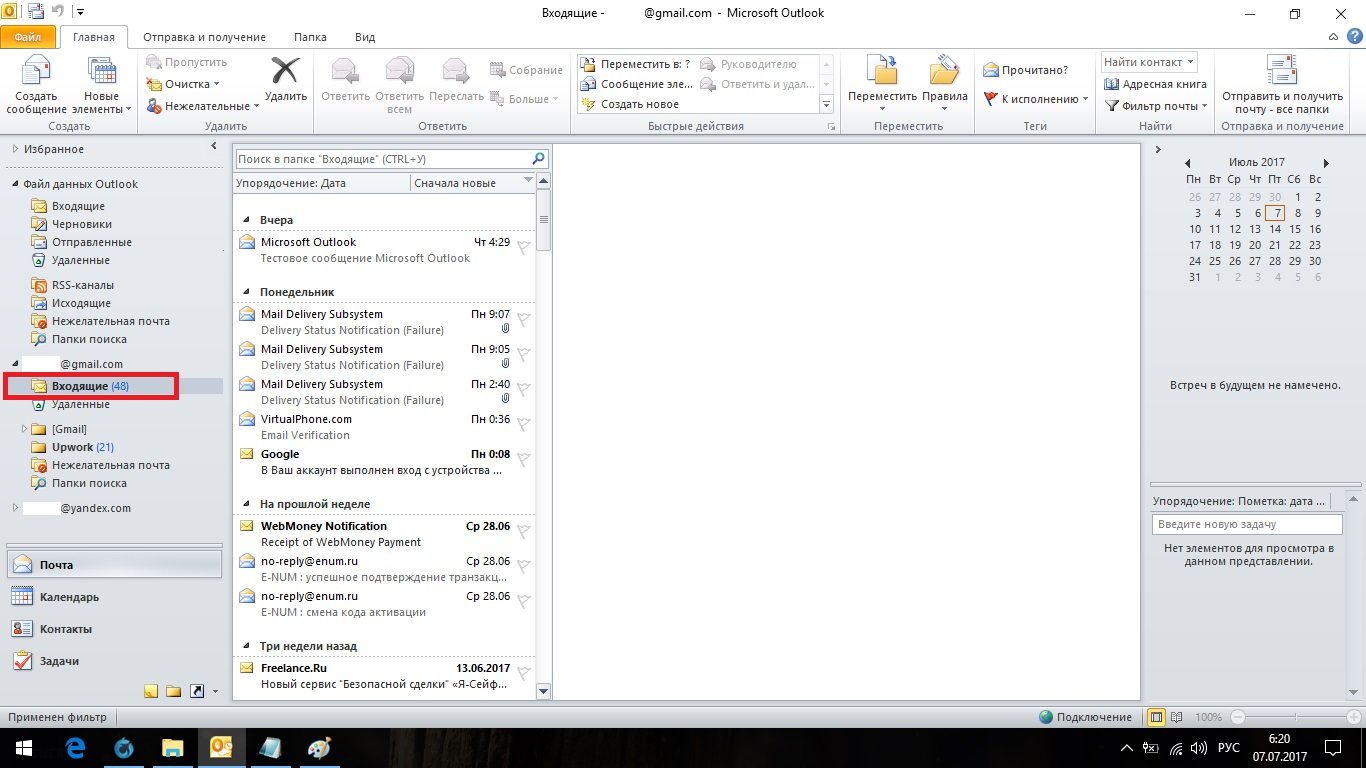Open the Freelance.Ru message
The width and height of the screenshot is (1366, 768).
384,676
